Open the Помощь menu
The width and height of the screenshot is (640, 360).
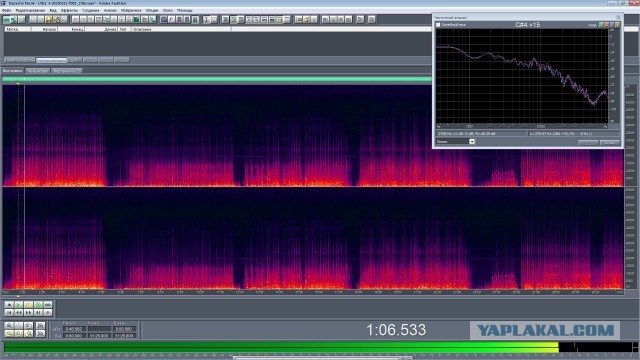coord(184,10)
